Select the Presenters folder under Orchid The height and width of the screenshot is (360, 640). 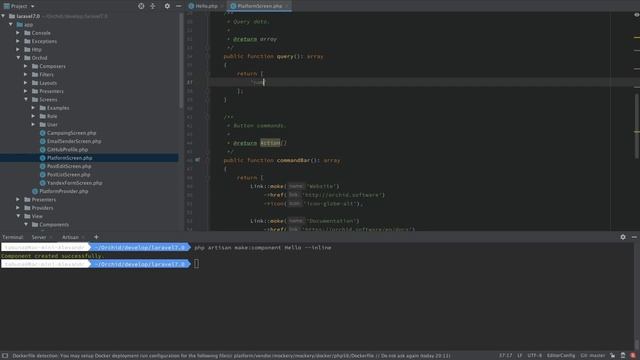51,91
